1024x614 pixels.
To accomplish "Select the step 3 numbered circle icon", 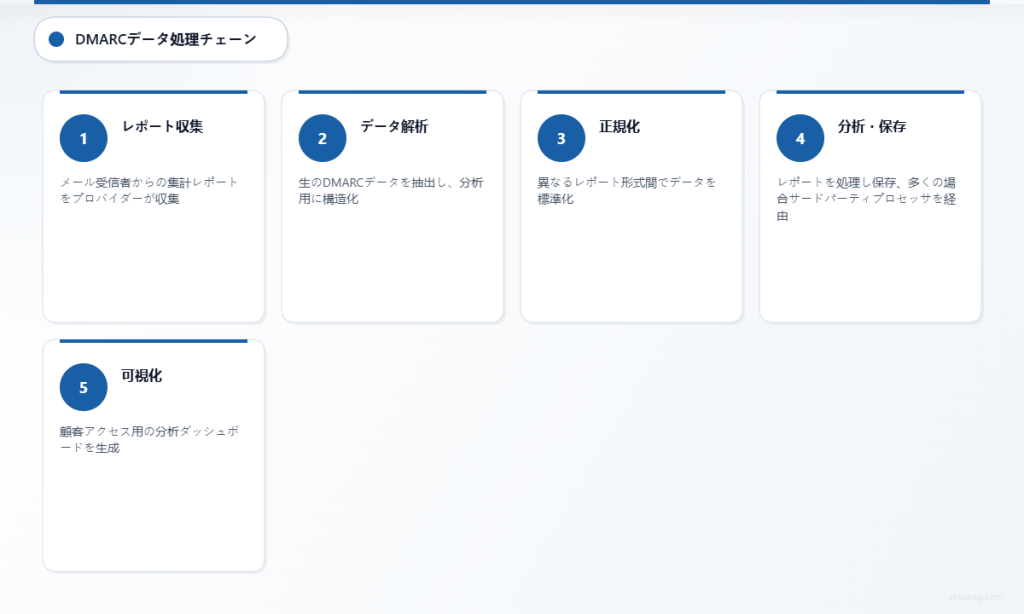I will [x=561, y=137].
